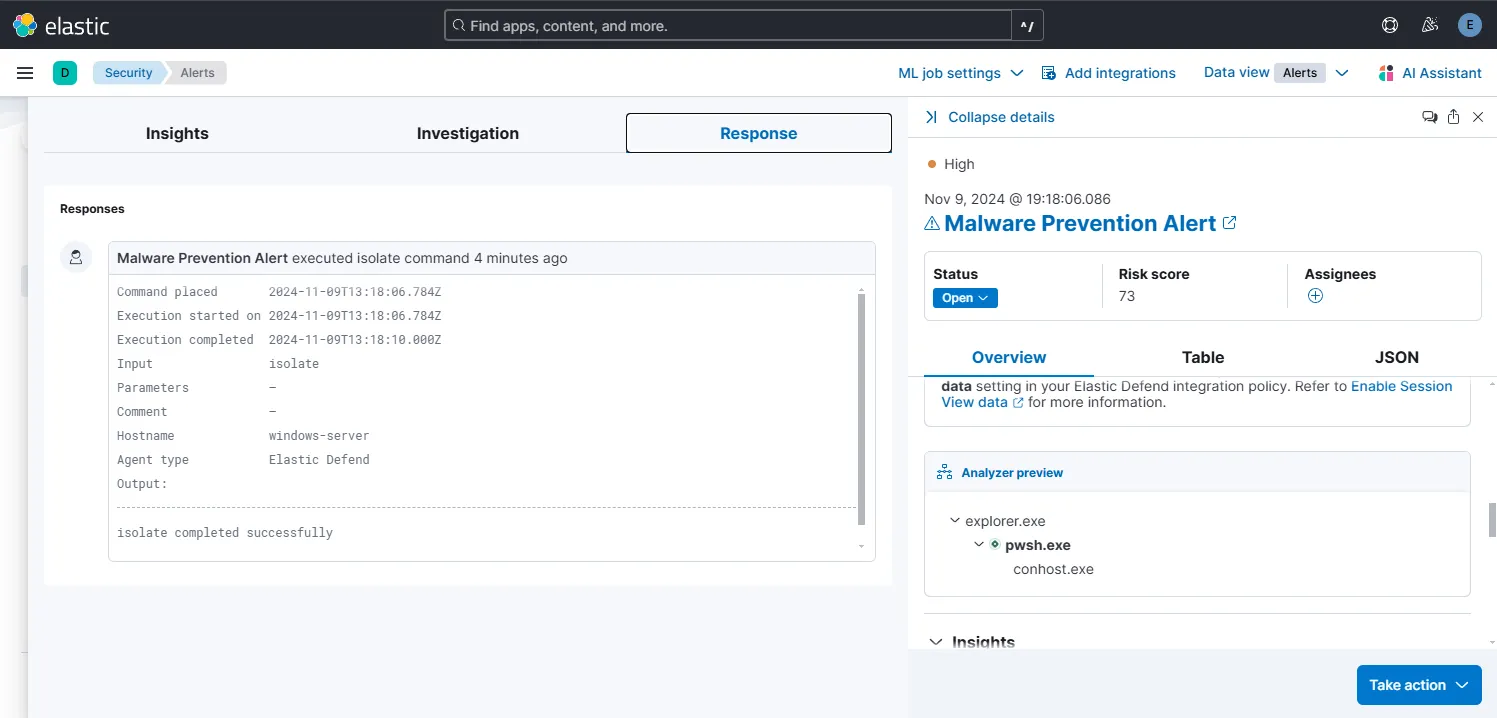The height and width of the screenshot is (718, 1497).
Task: Click the chat icon to attach alert to case
Action: [x=1430, y=116]
